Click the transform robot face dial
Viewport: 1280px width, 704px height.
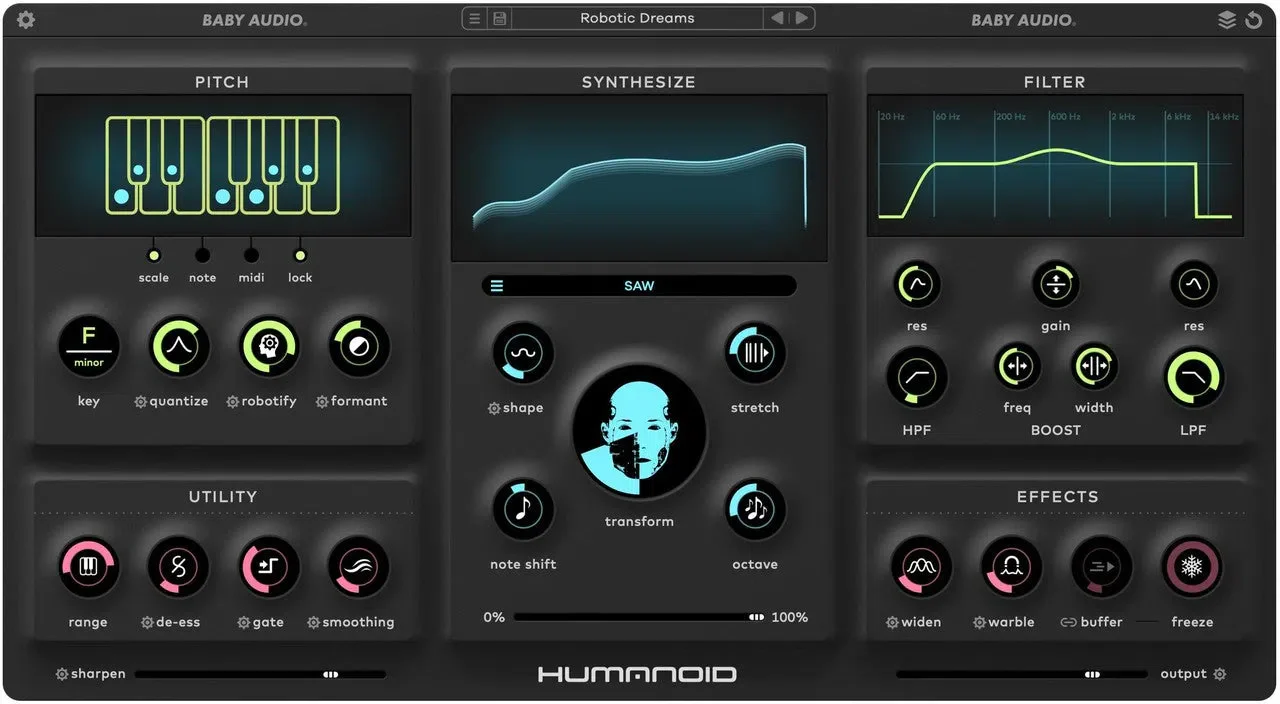coord(639,432)
